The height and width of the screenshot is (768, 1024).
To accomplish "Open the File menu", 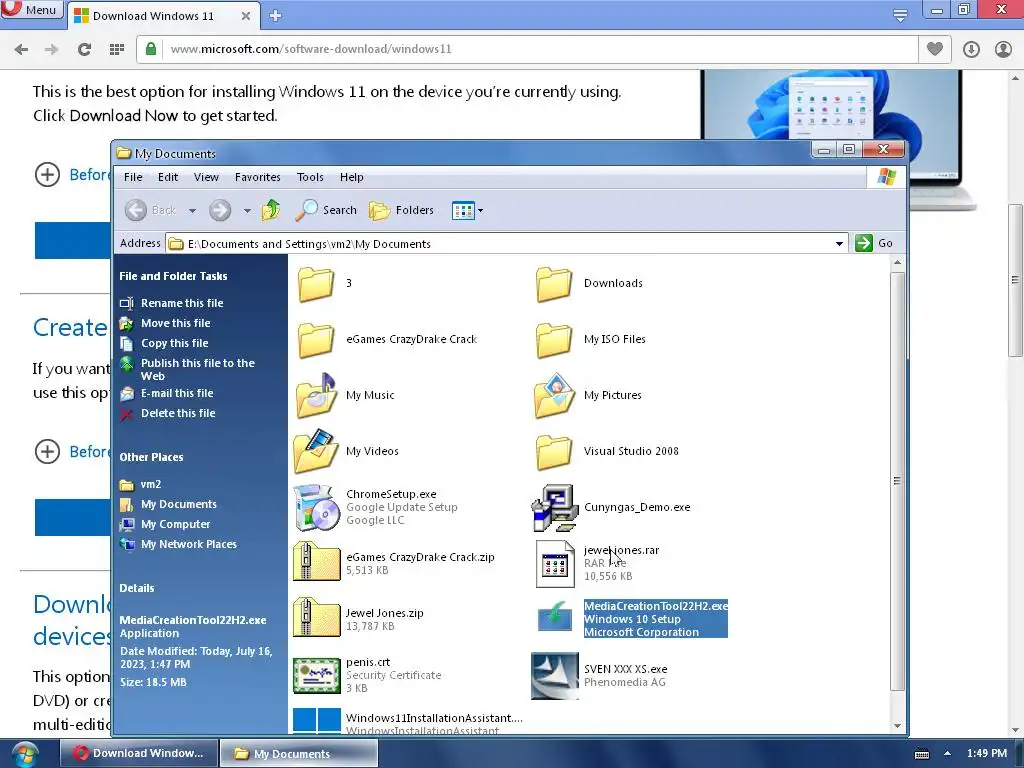I will (133, 177).
